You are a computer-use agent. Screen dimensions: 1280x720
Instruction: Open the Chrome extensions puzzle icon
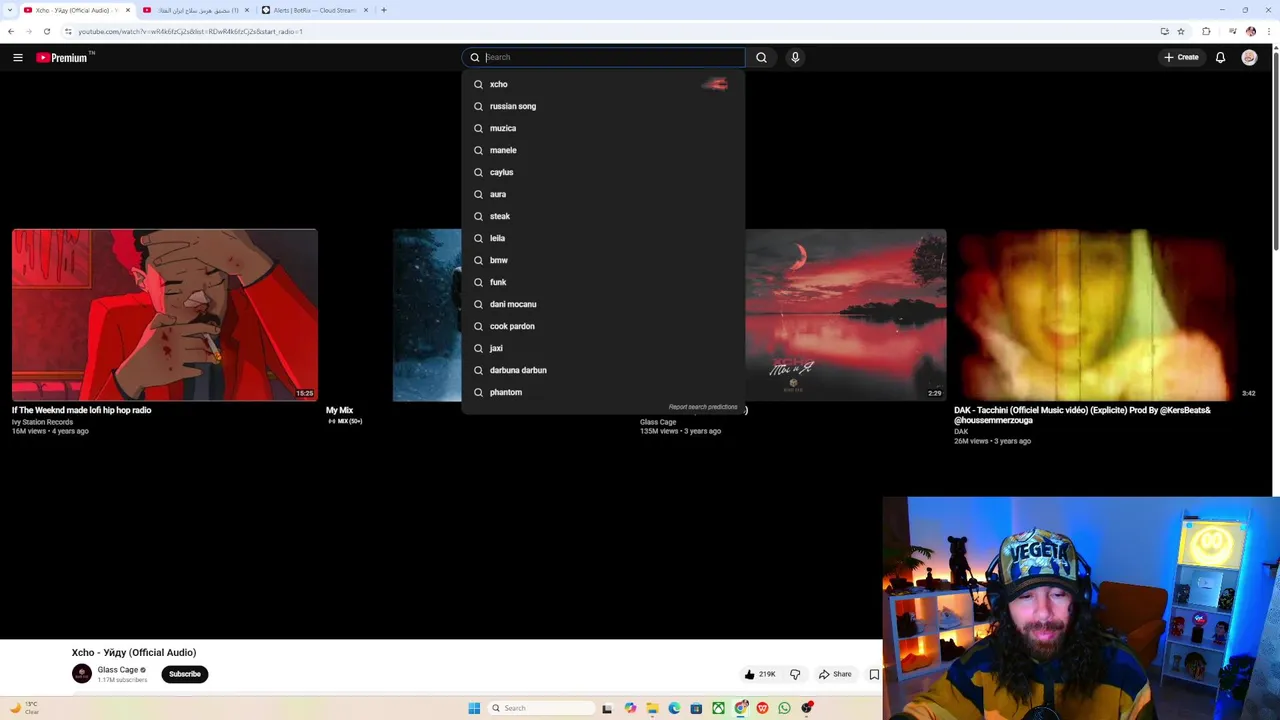[1206, 31]
